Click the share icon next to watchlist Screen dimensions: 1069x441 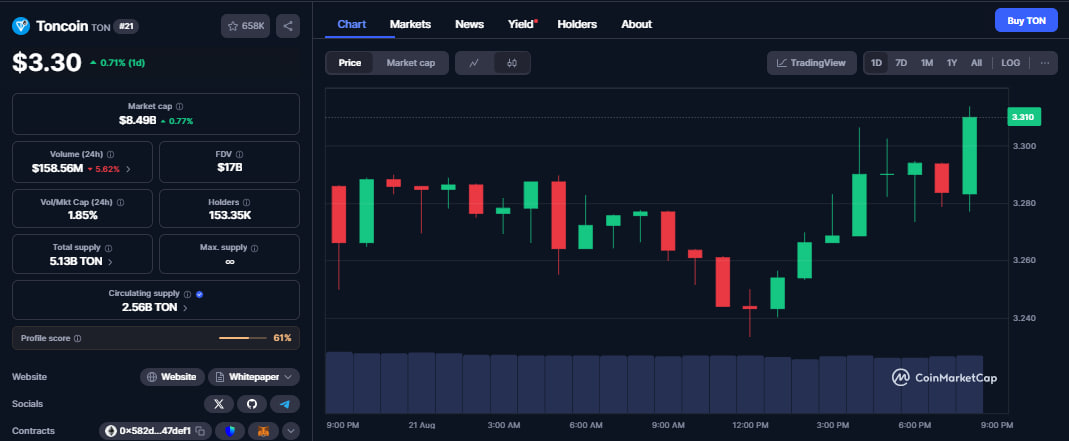click(286, 26)
